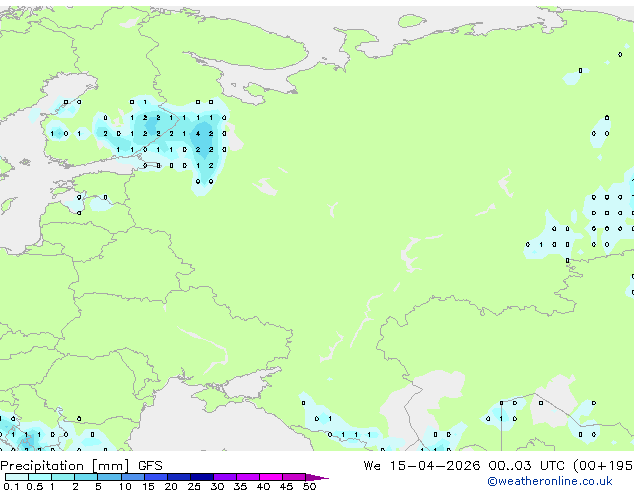The height and width of the screenshot is (490, 634).
Task: Select the blue legend swatch between 15 and 20
Action: pyautogui.click(x=156, y=477)
